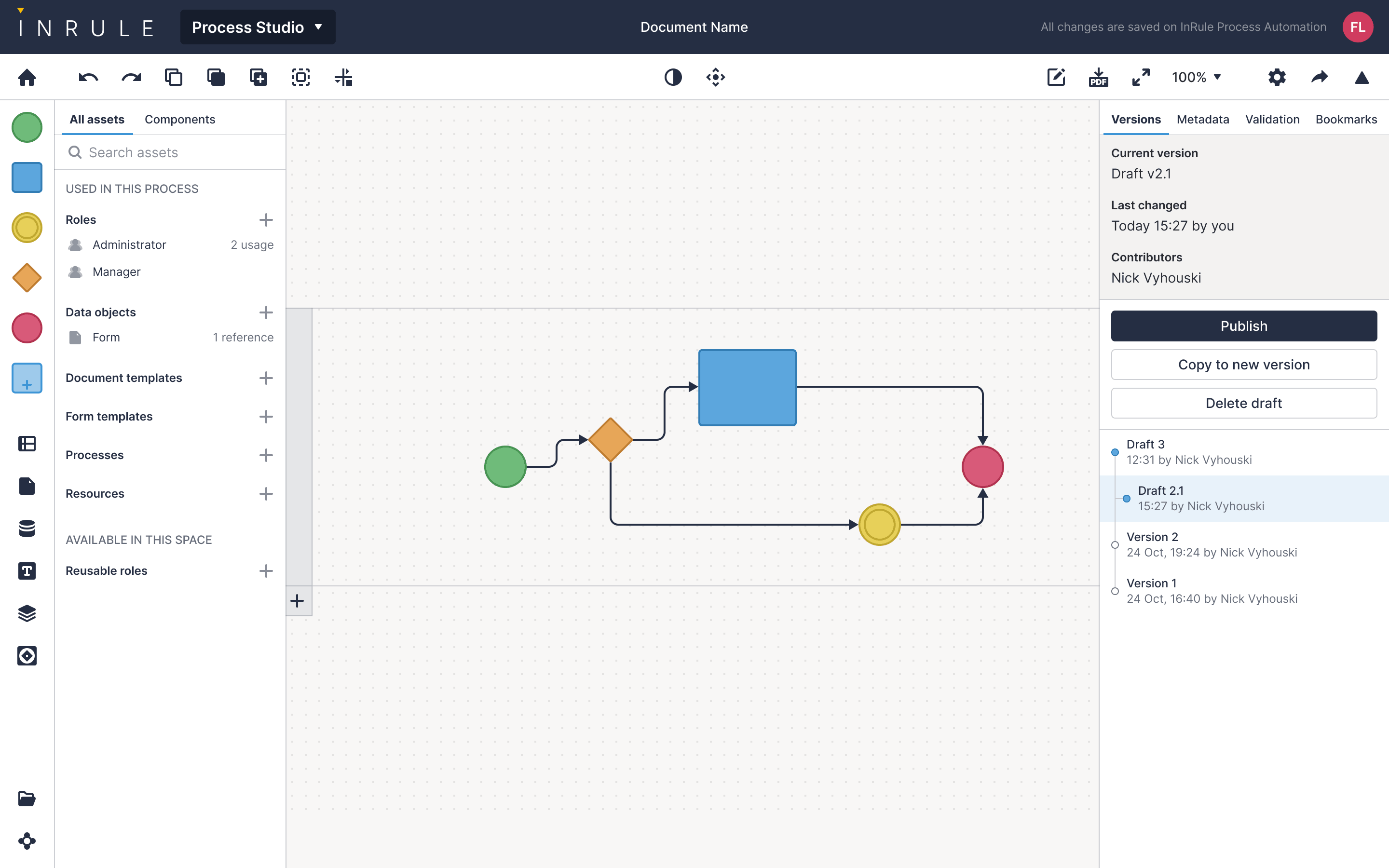Select the Form data object
The width and height of the screenshot is (1389, 868).
tap(170, 338)
